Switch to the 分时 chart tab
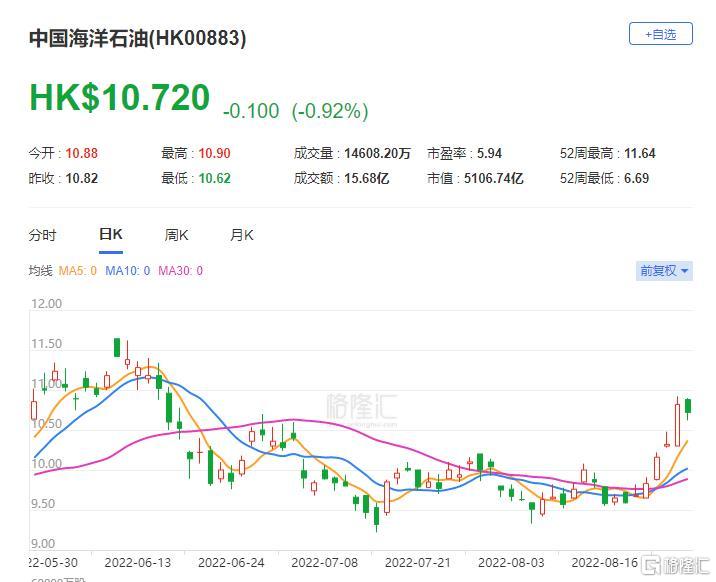The height and width of the screenshot is (582, 716). pyautogui.click(x=42, y=235)
